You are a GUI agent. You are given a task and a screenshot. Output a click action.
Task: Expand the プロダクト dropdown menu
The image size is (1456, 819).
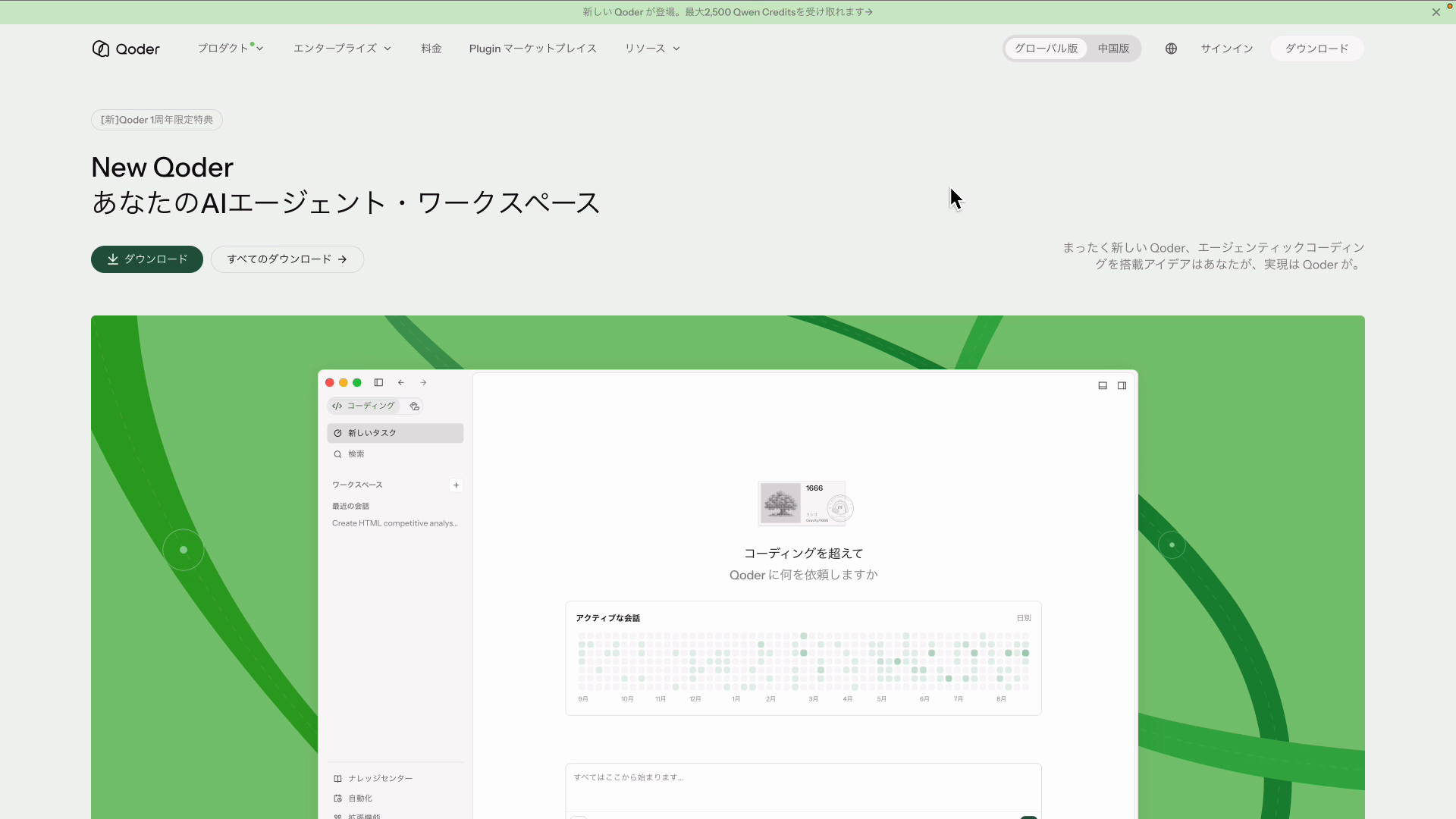tap(231, 48)
